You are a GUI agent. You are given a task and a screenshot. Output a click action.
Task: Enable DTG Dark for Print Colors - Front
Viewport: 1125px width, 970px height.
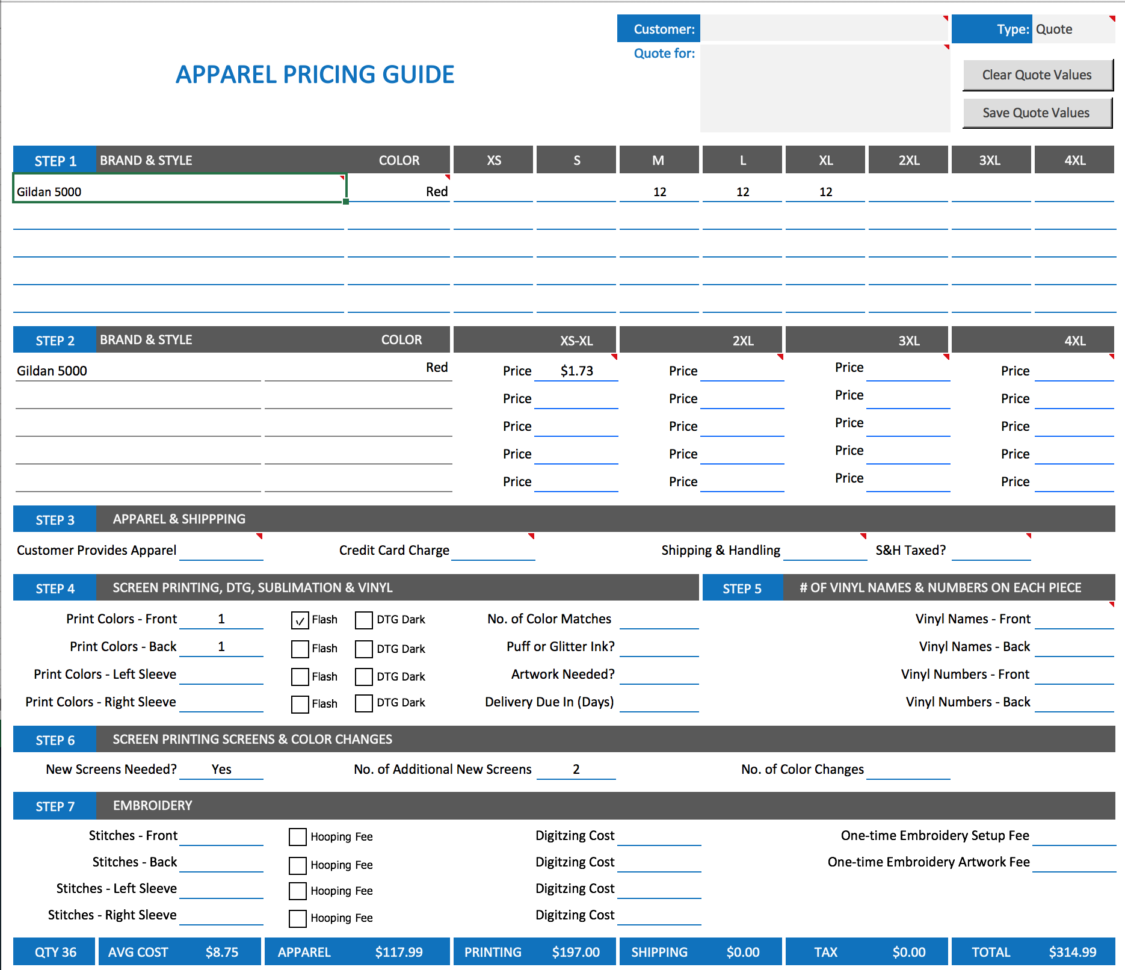pyautogui.click(x=363, y=620)
